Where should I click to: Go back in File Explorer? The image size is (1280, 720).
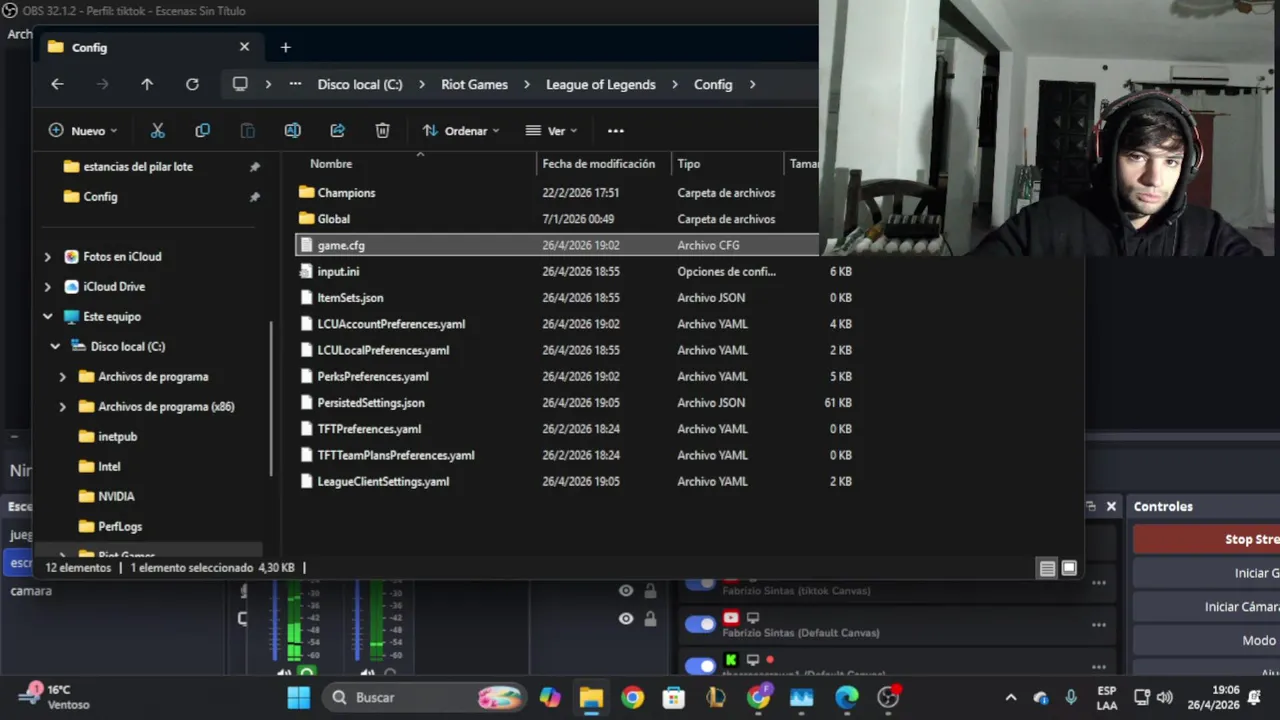pyautogui.click(x=57, y=85)
